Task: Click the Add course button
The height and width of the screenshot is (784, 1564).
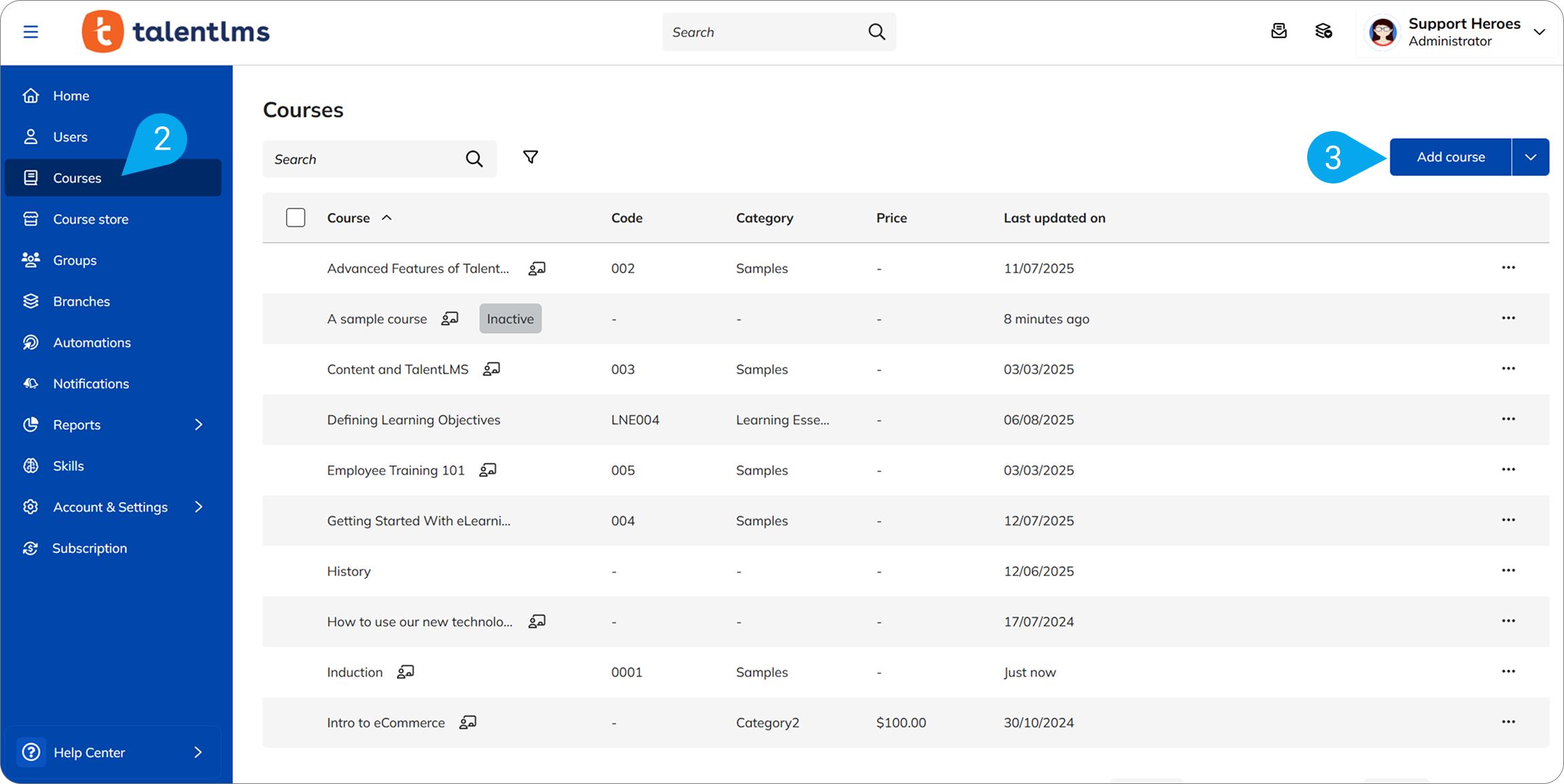Action: [x=1450, y=157]
